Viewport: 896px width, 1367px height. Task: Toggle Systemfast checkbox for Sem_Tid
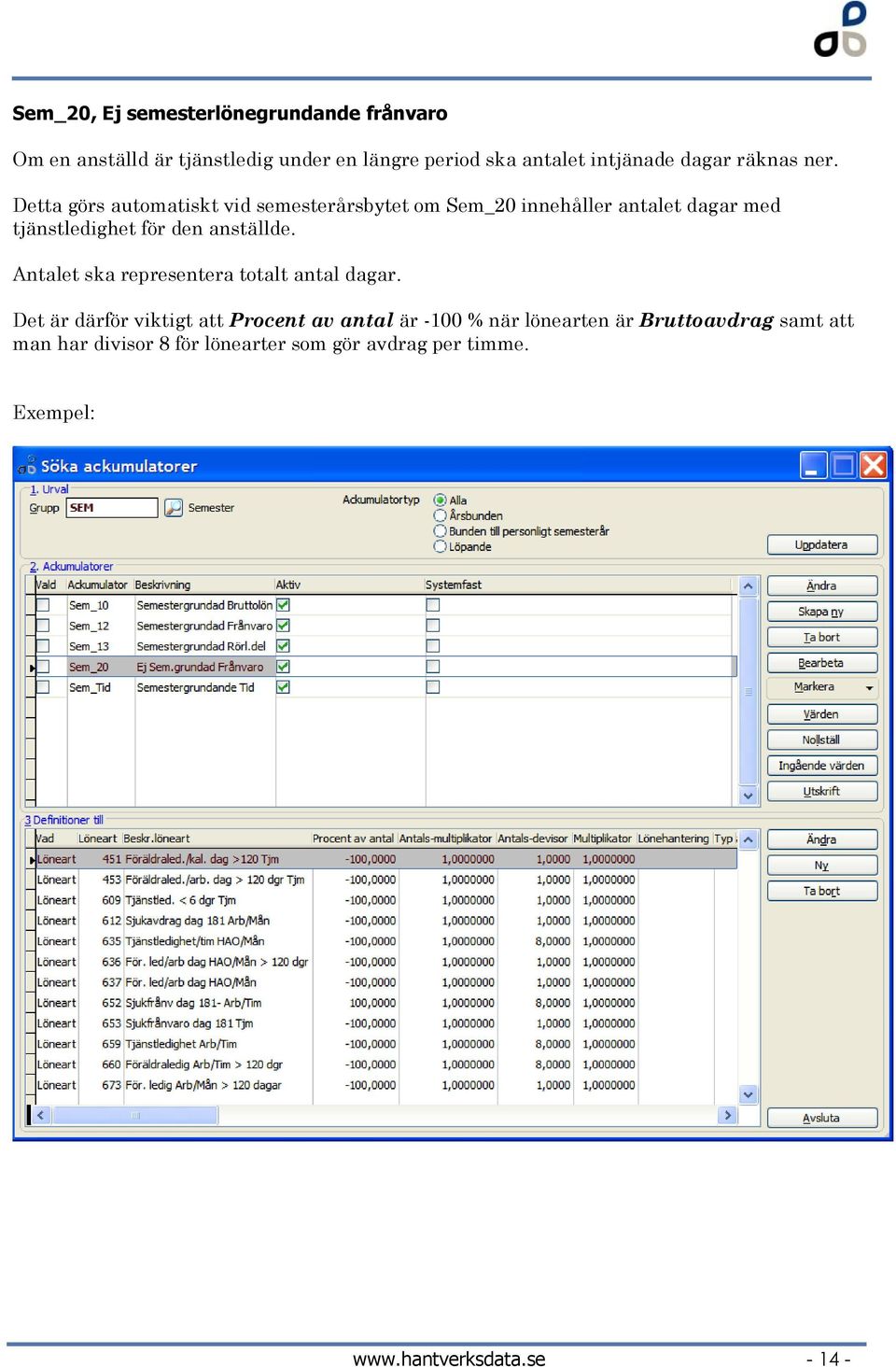tap(433, 687)
